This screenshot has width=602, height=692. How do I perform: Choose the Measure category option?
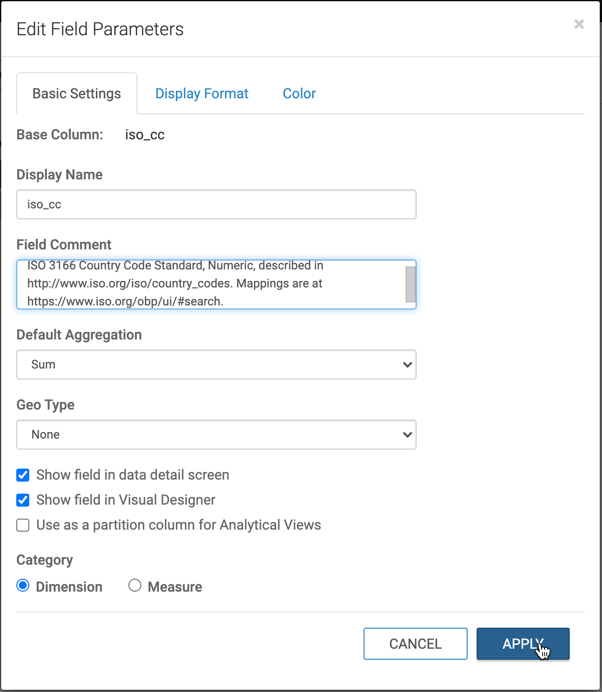tap(135, 586)
